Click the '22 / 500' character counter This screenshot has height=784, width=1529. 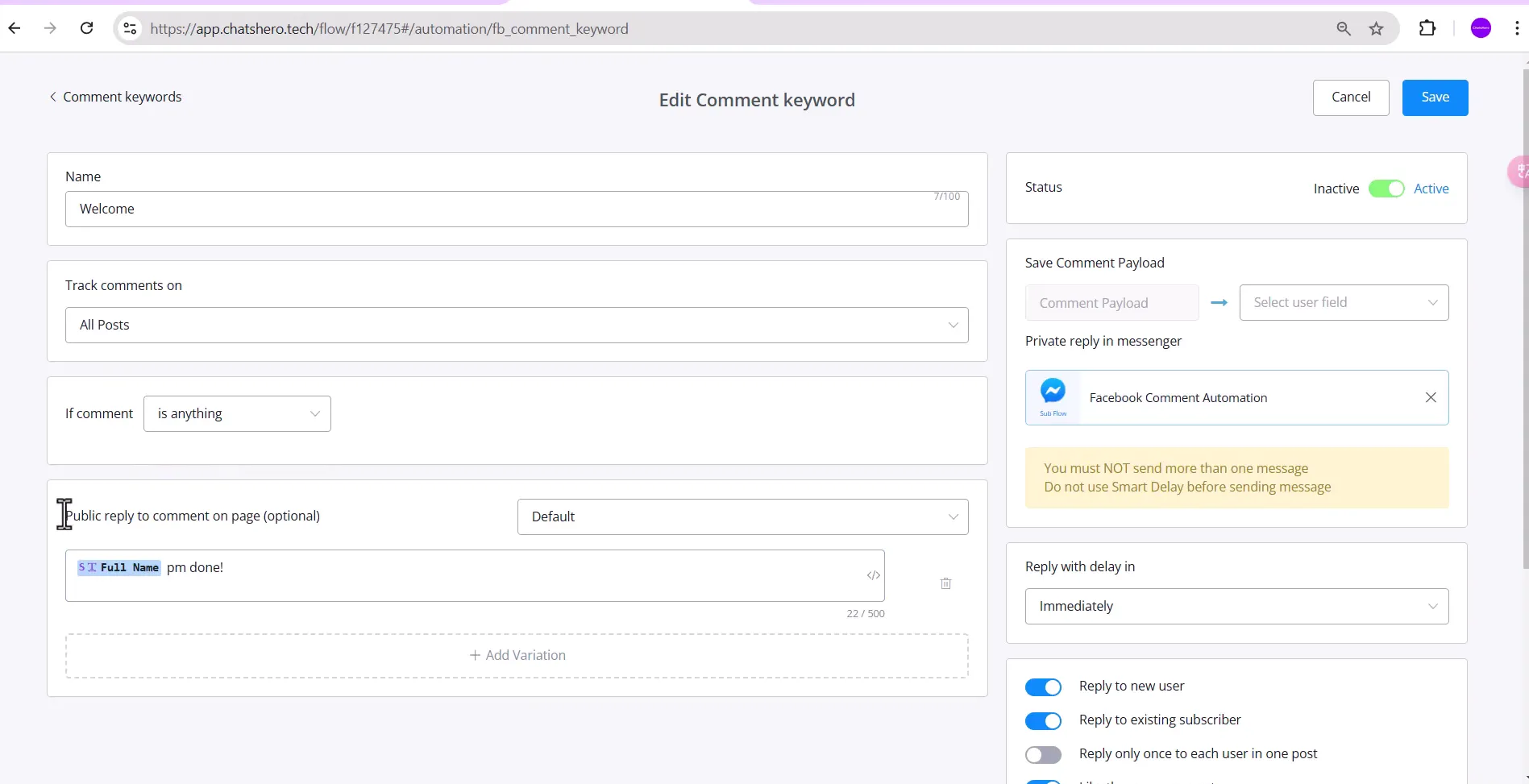(x=865, y=614)
